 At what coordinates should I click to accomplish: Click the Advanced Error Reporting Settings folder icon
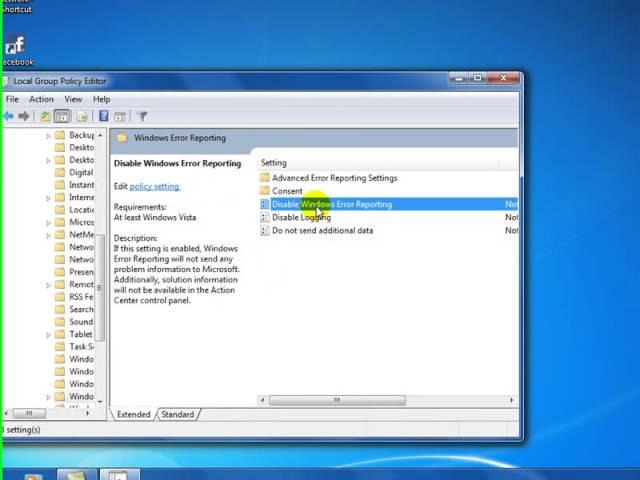pos(264,178)
